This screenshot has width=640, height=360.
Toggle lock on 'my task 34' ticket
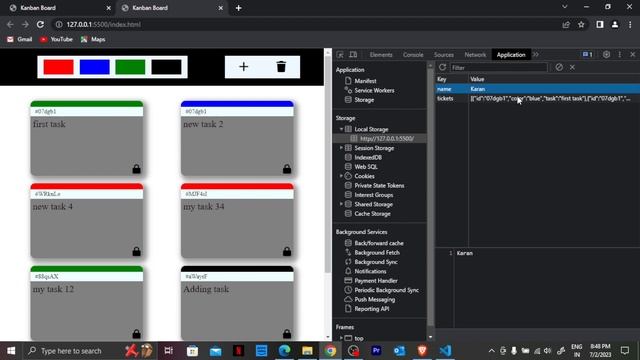[287, 251]
